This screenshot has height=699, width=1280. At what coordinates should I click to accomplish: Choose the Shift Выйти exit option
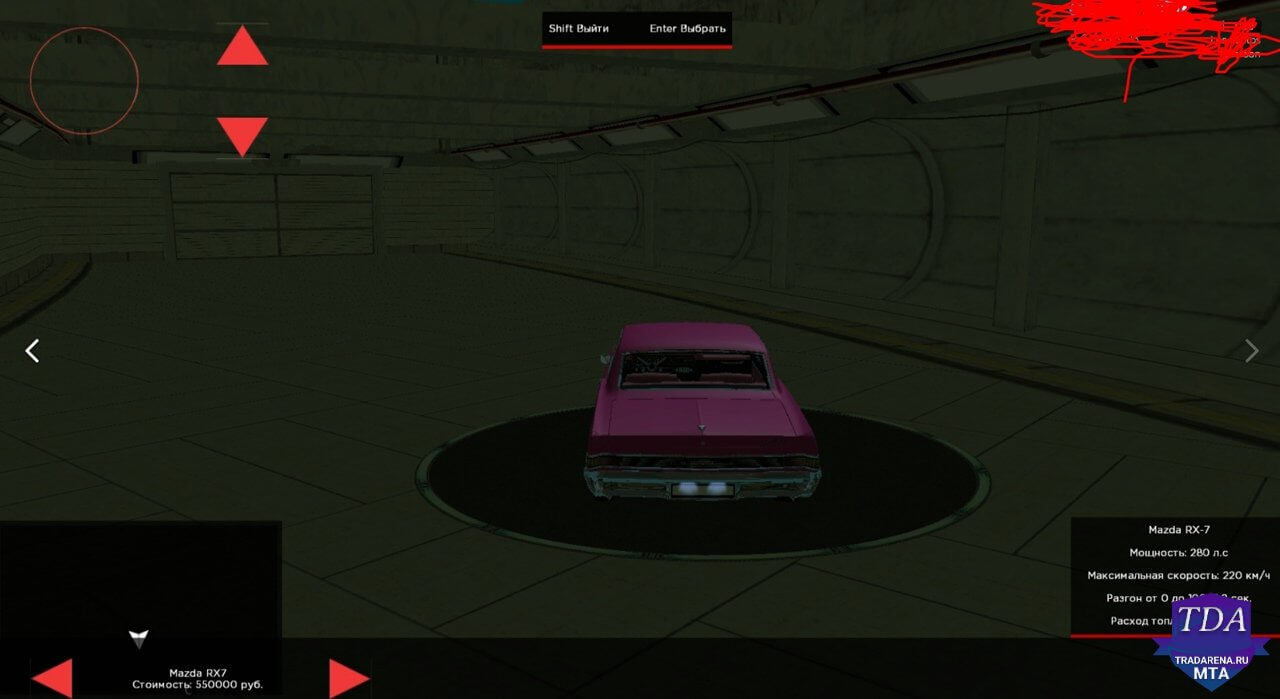pos(578,28)
